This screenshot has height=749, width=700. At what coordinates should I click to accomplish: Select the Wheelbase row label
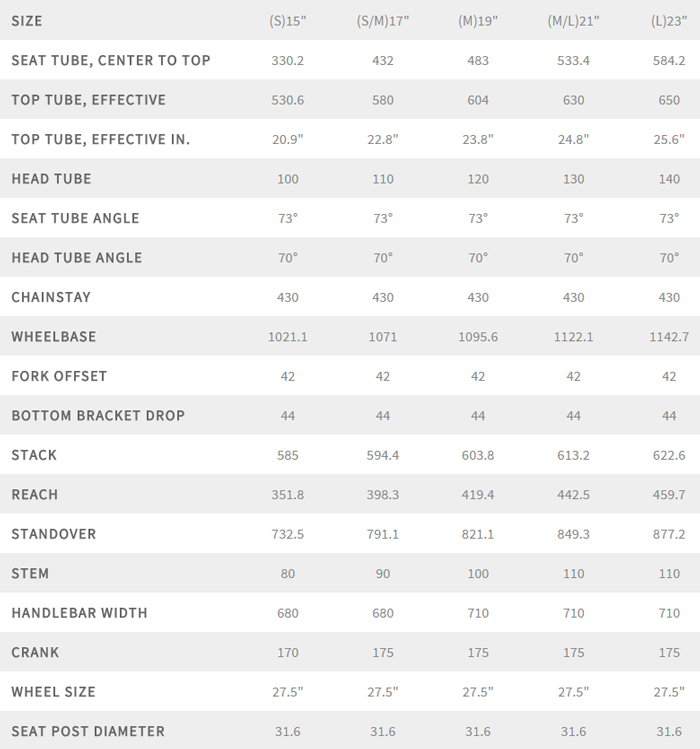[54, 337]
